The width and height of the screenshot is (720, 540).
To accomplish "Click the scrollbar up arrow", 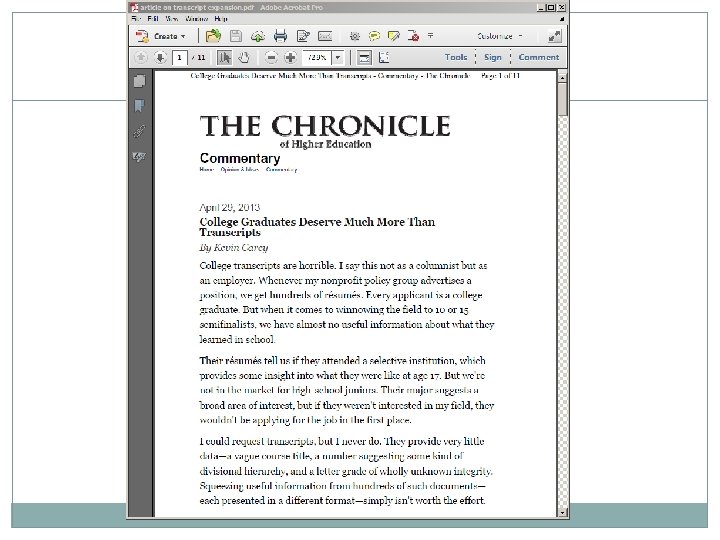I will 562,78.
